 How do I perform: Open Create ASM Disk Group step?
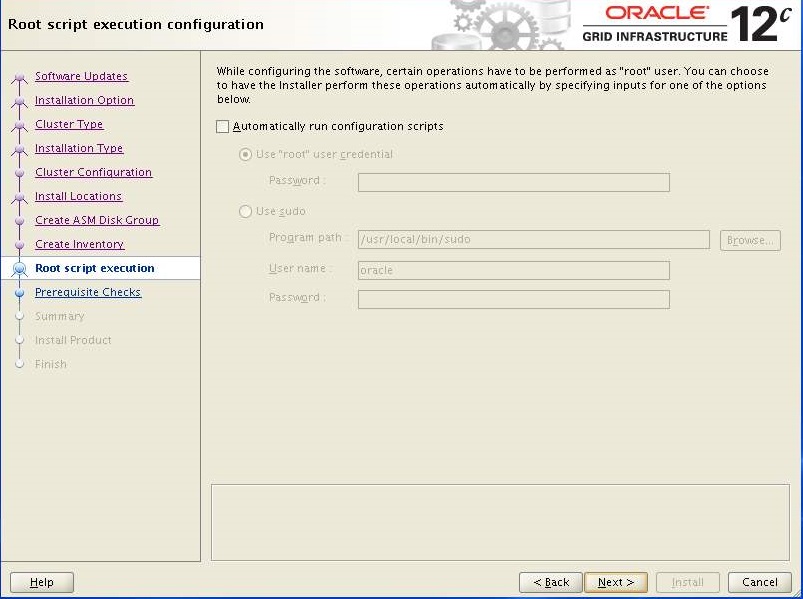97,220
